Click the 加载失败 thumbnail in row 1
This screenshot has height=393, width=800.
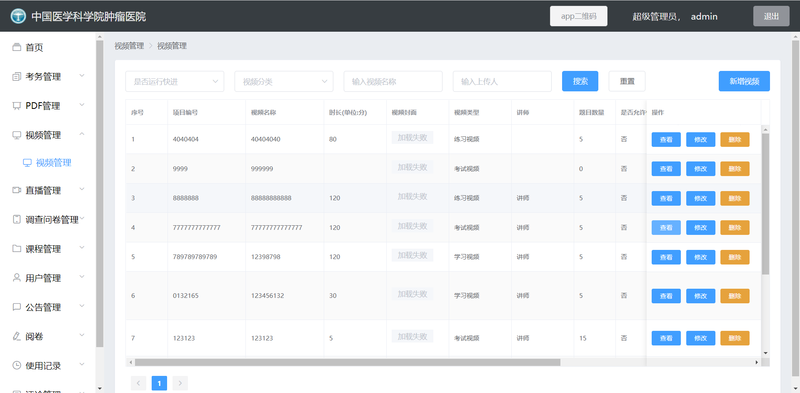coord(412,137)
